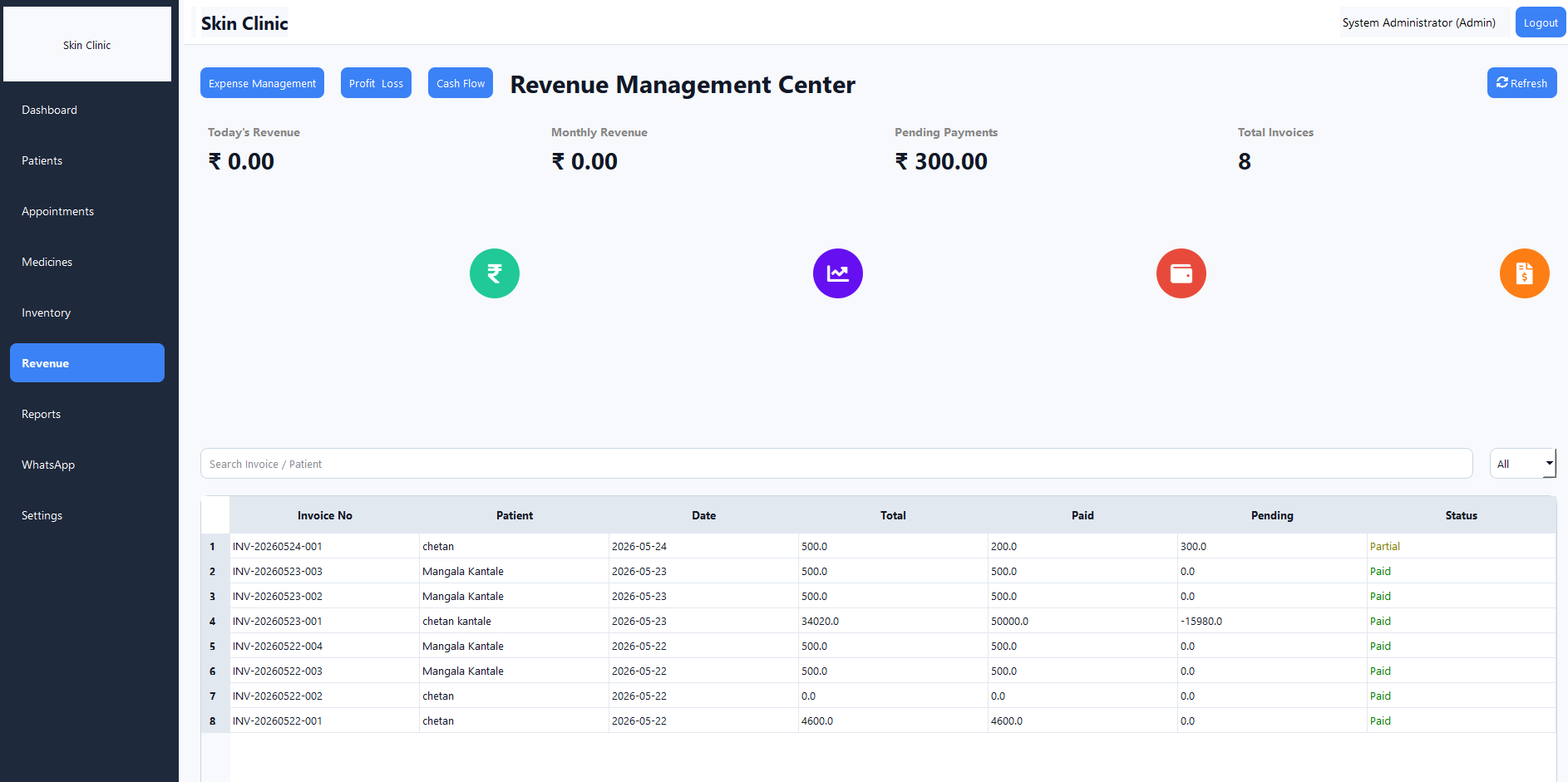Viewport: 1568px width, 782px height.
Task: Click the Total column header
Action: [x=894, y=515]
